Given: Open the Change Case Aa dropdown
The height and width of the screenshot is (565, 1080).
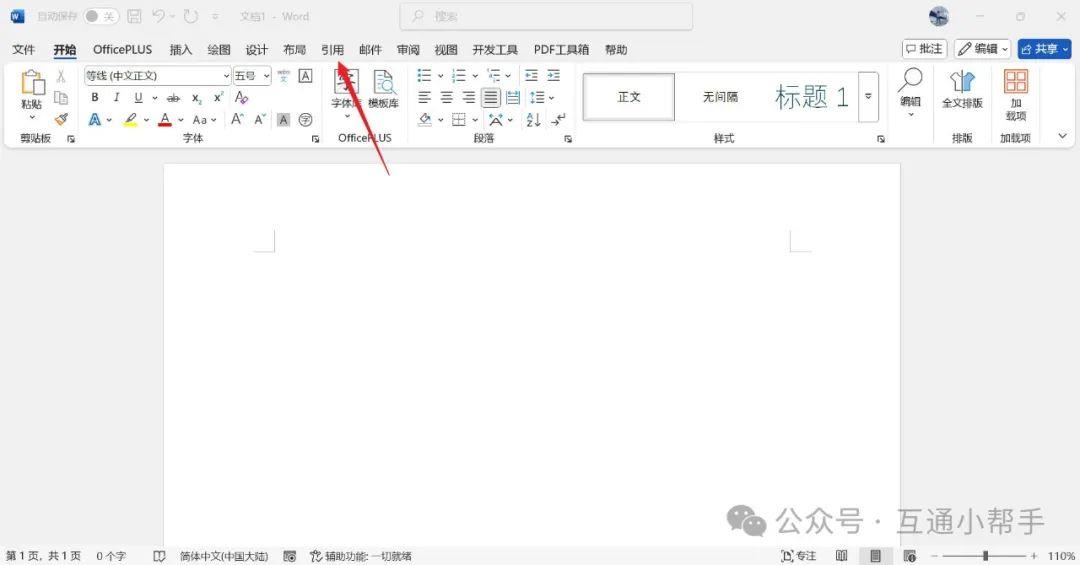Looking at the screenshot, I should (x=205, y=120).
